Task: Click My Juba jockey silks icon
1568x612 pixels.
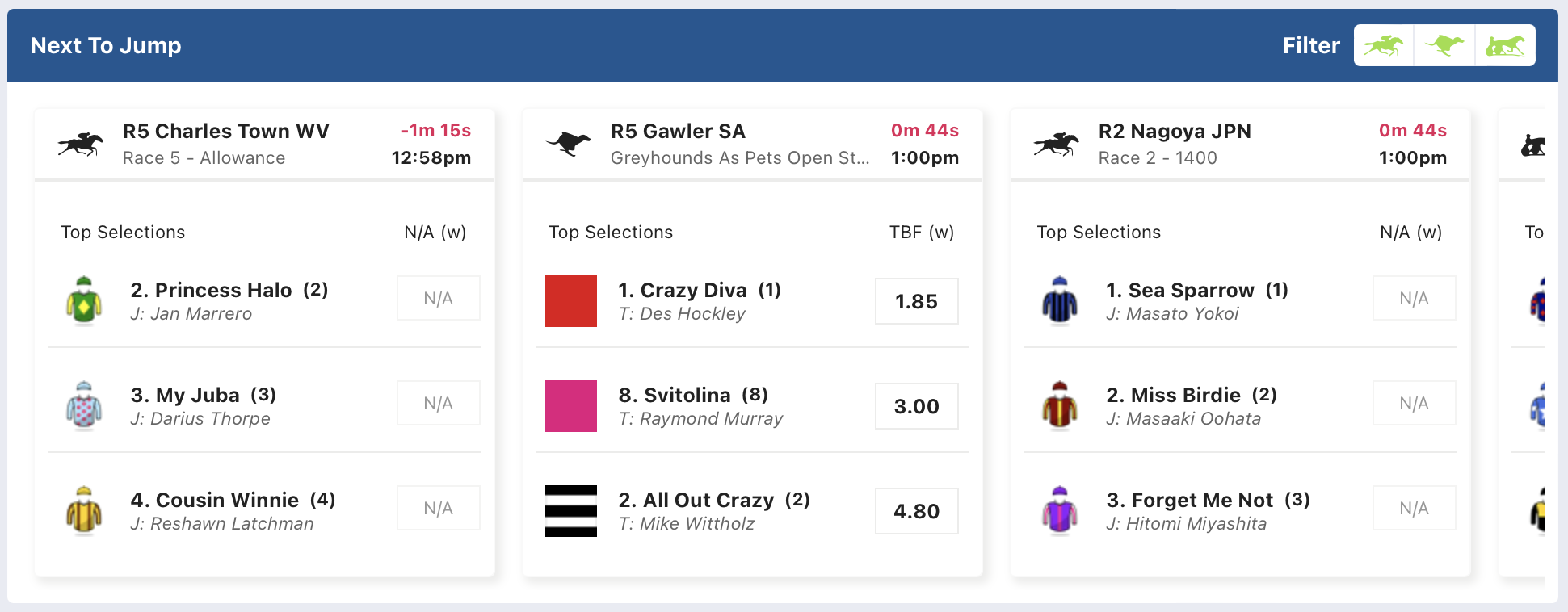Action: (x=84, y=405)
